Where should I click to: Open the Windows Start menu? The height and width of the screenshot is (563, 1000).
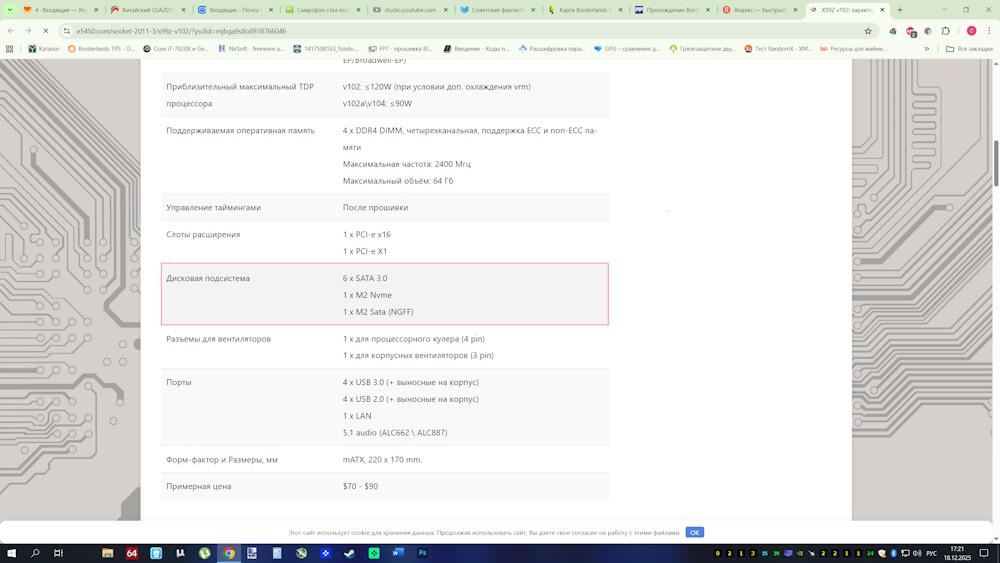[x=11, y=553]
